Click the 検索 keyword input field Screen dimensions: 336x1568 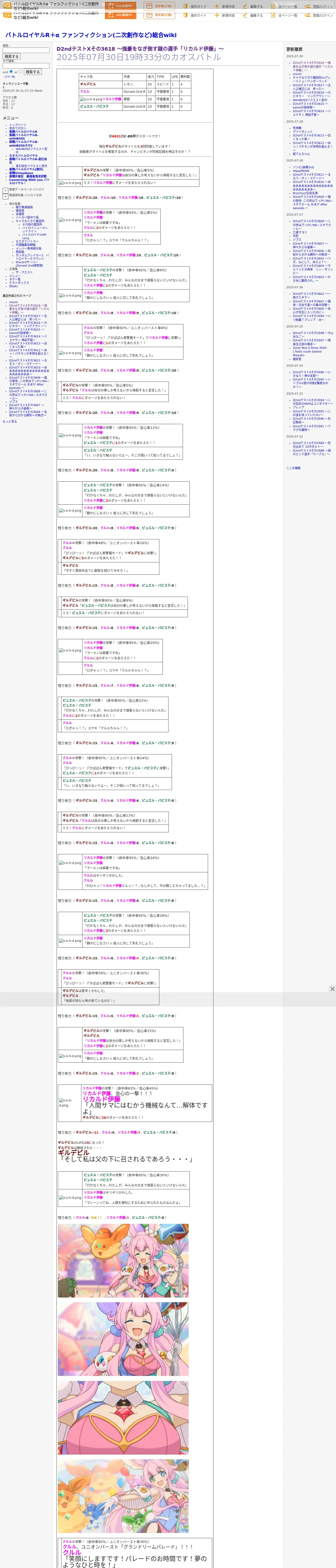pos(26,50)
